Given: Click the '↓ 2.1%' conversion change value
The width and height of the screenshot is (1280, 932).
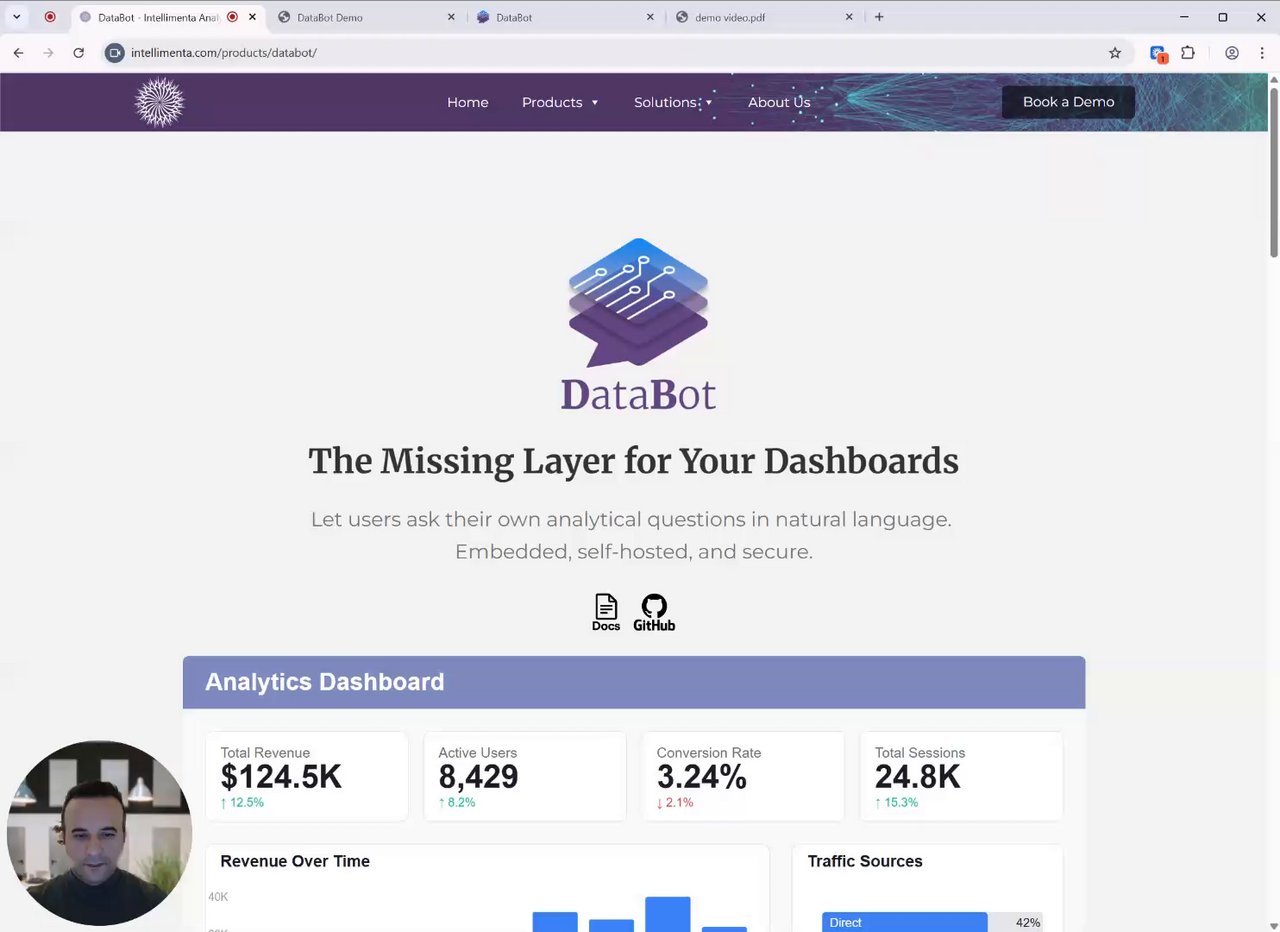Looking at the screenshot, I should click(675, 802).
